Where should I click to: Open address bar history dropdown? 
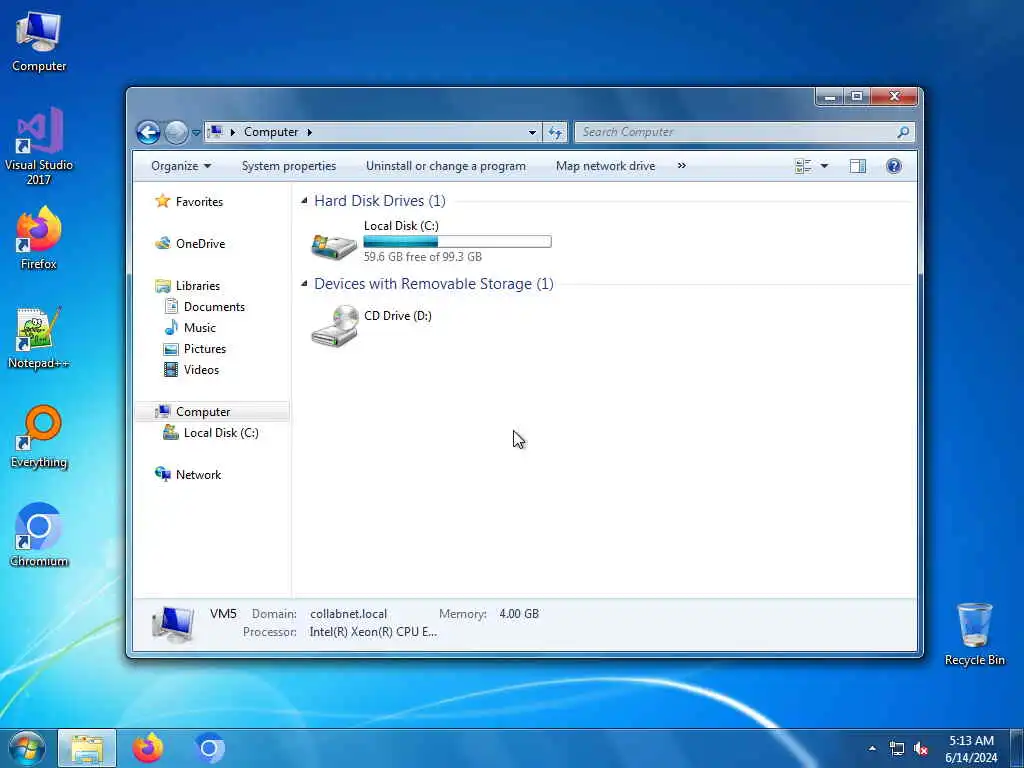[532, 133]
